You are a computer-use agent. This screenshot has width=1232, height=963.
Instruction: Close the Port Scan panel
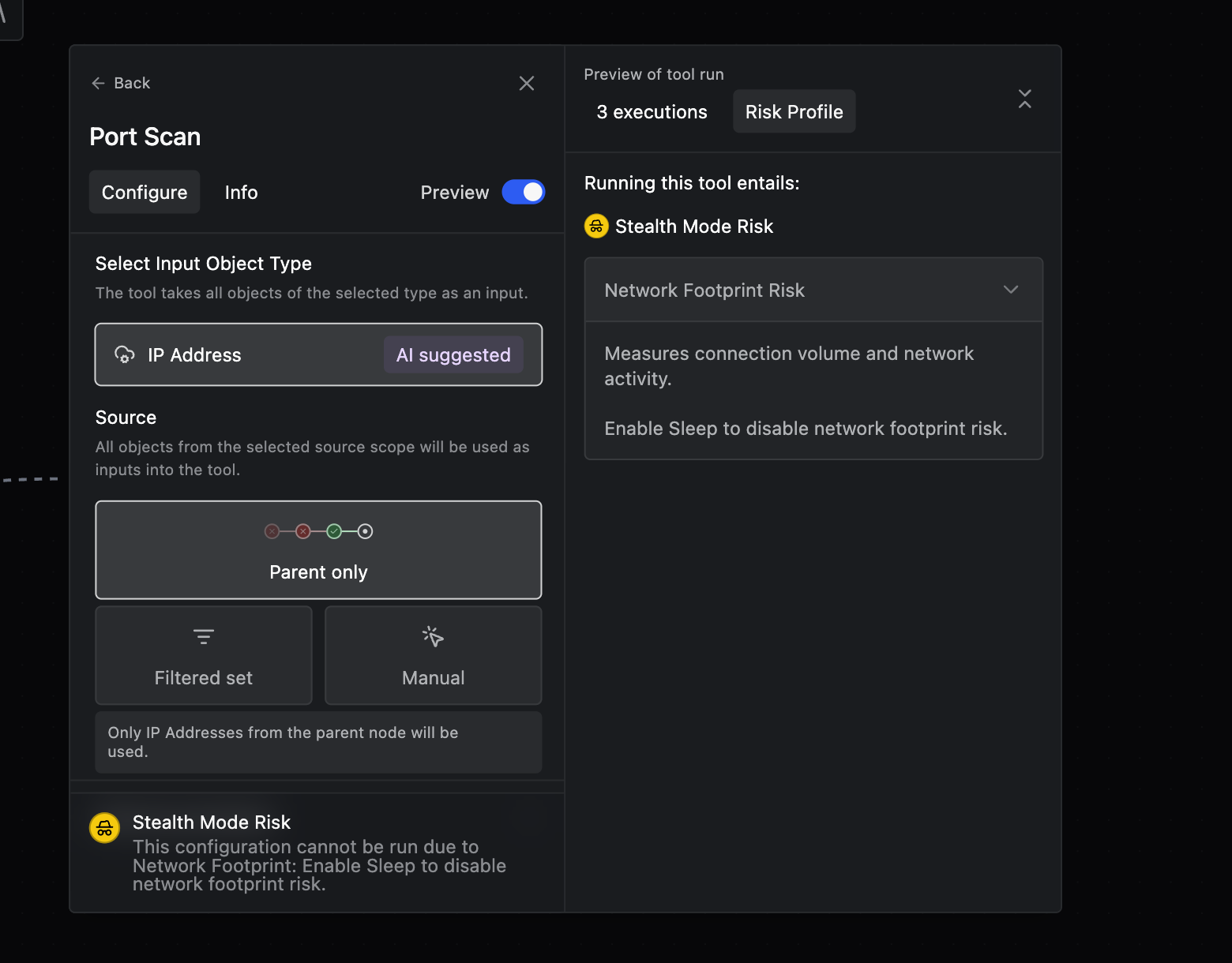pyautogui.click(x=527, y=84)
